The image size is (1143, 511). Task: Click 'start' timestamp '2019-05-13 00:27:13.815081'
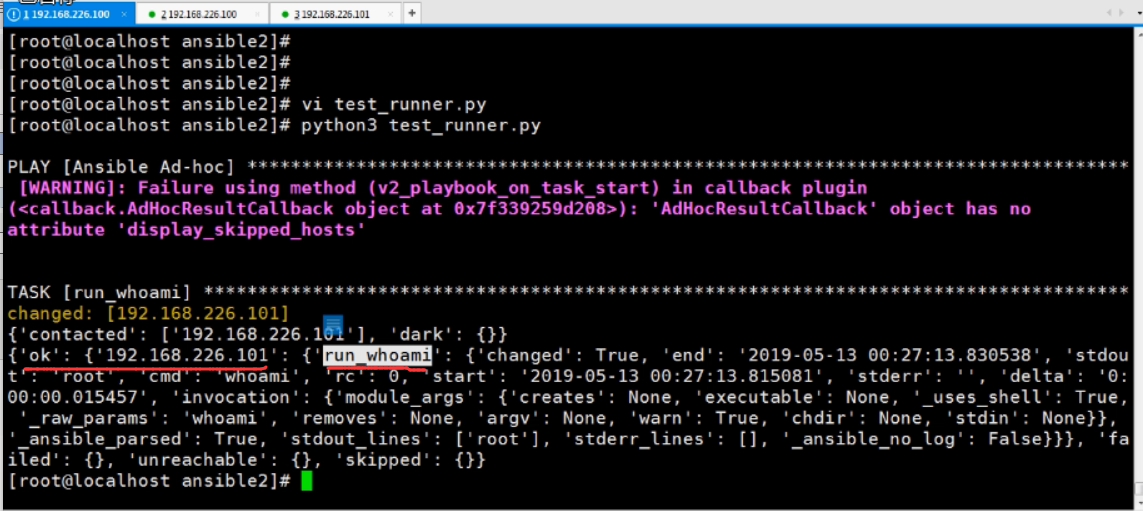click(x=671, y=377)
